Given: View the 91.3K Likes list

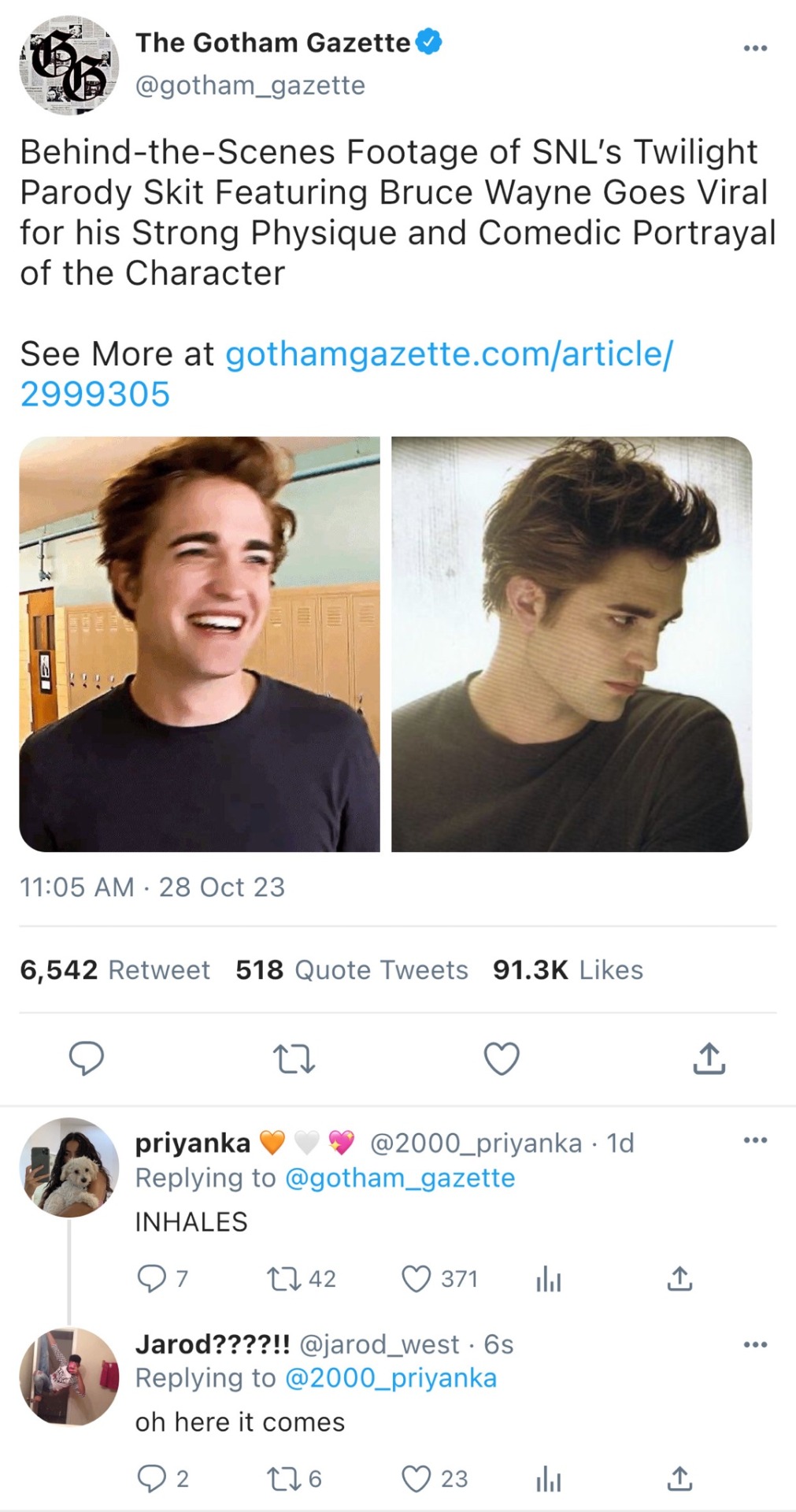Looking at the screenshot, I should (568, 970).
